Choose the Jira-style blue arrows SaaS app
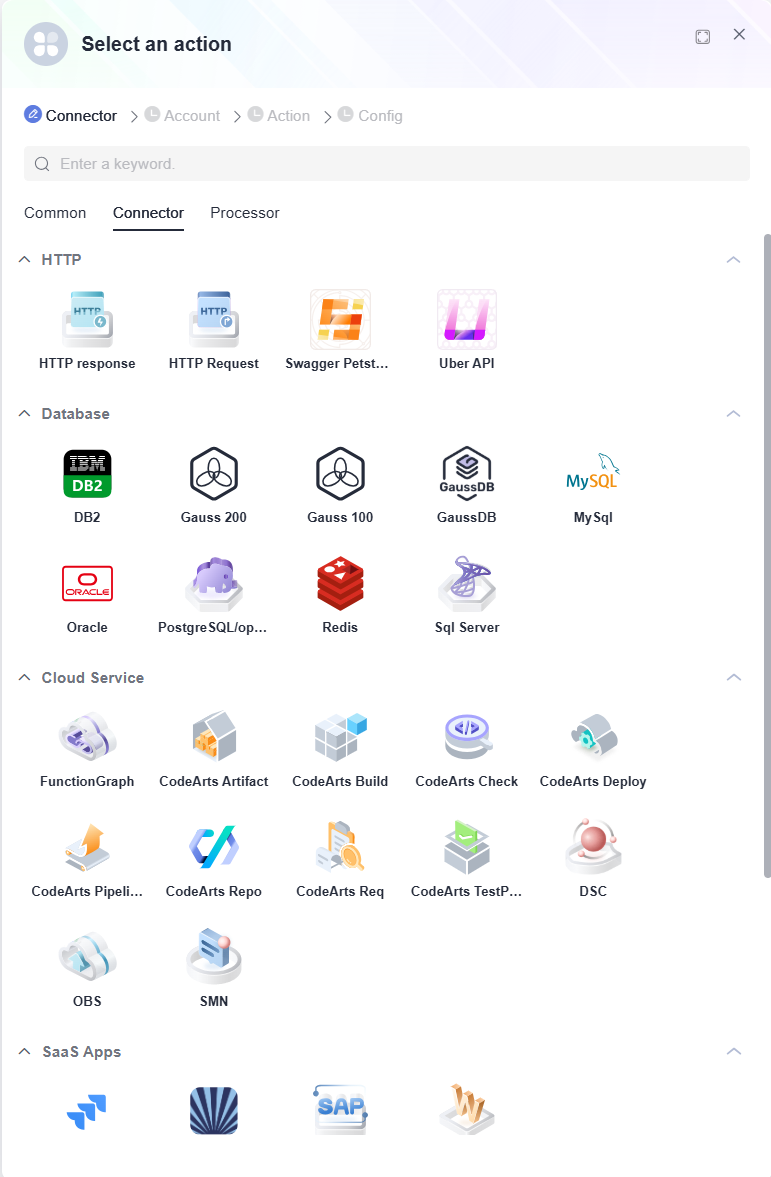The width and height of the screenshot is (771, 1177). (87, 1111)
